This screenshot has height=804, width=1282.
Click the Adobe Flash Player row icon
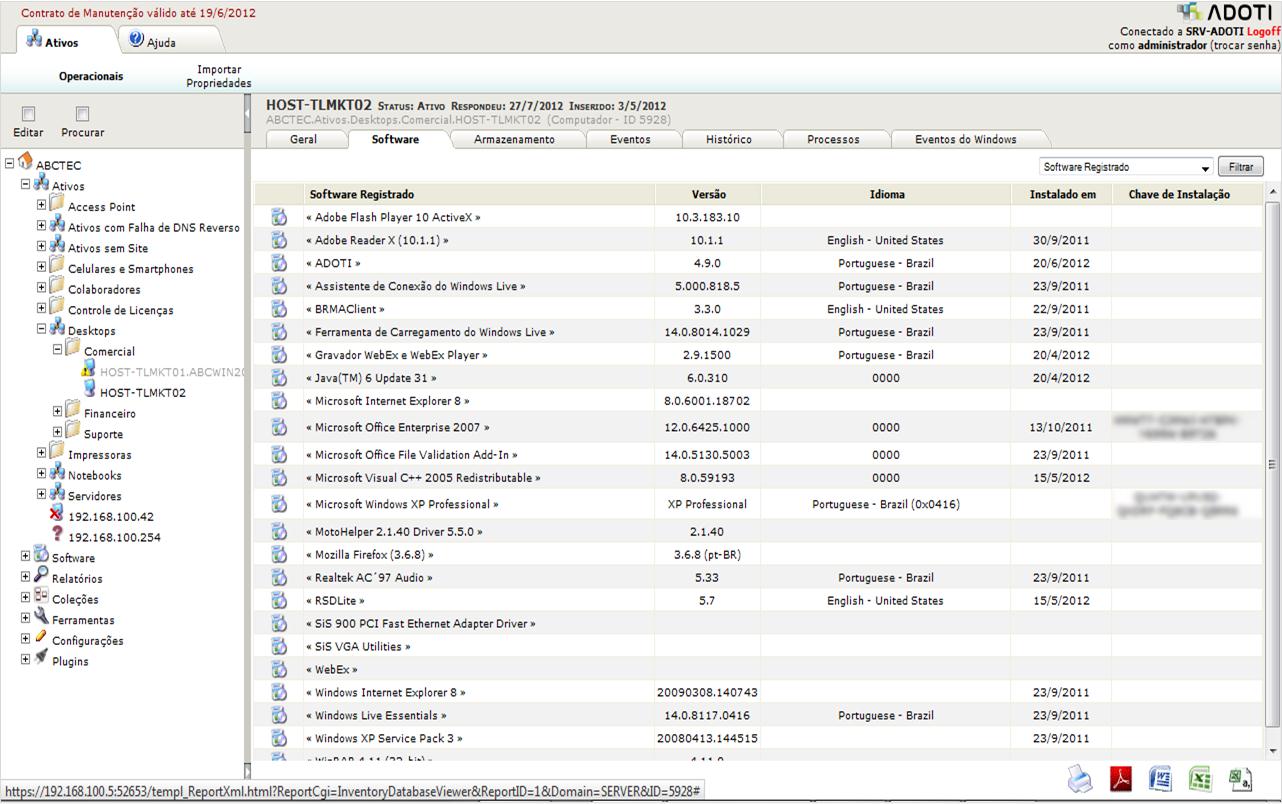[279, 217]
